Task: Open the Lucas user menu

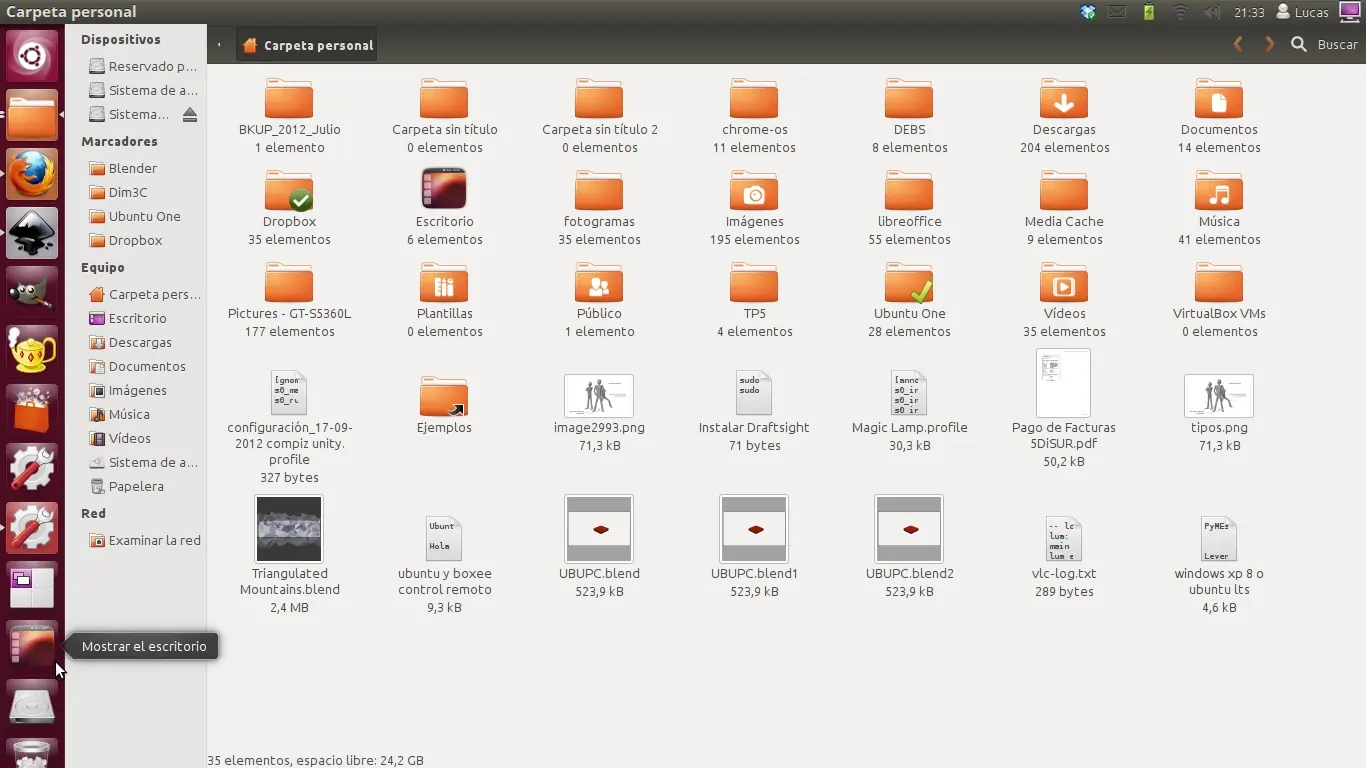Action: [1302, 13]
